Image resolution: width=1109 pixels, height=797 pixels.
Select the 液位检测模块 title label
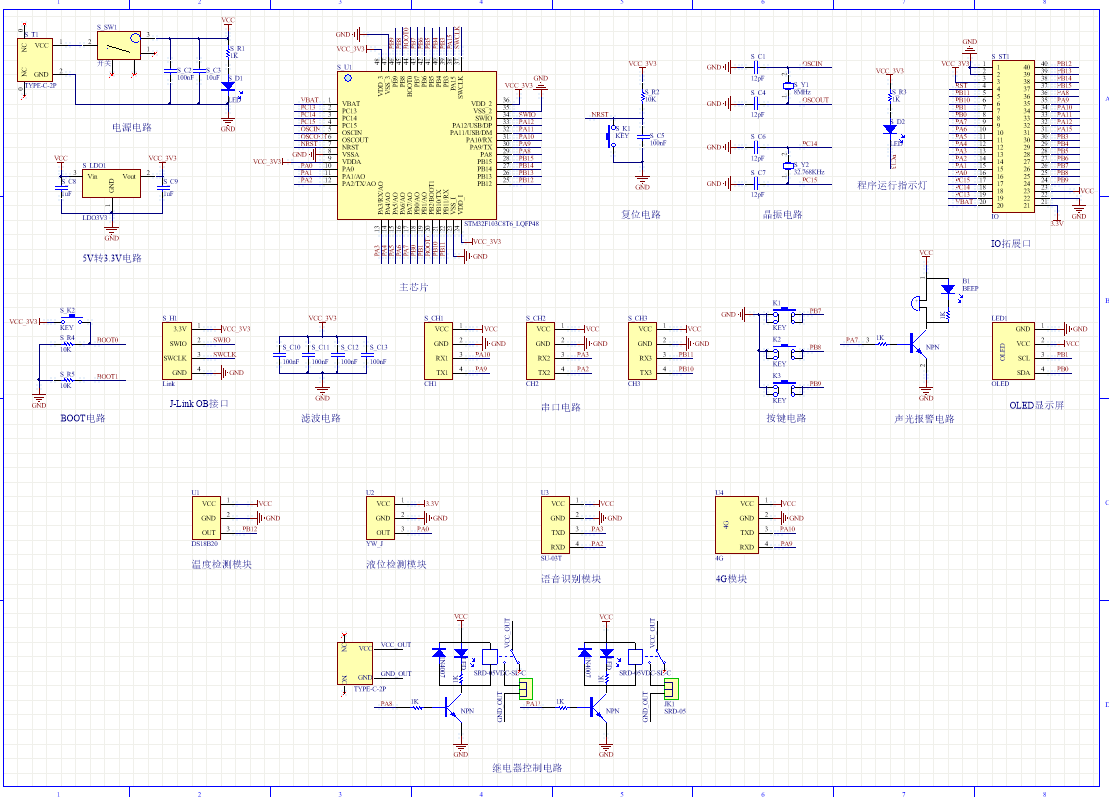click(396, 564)
